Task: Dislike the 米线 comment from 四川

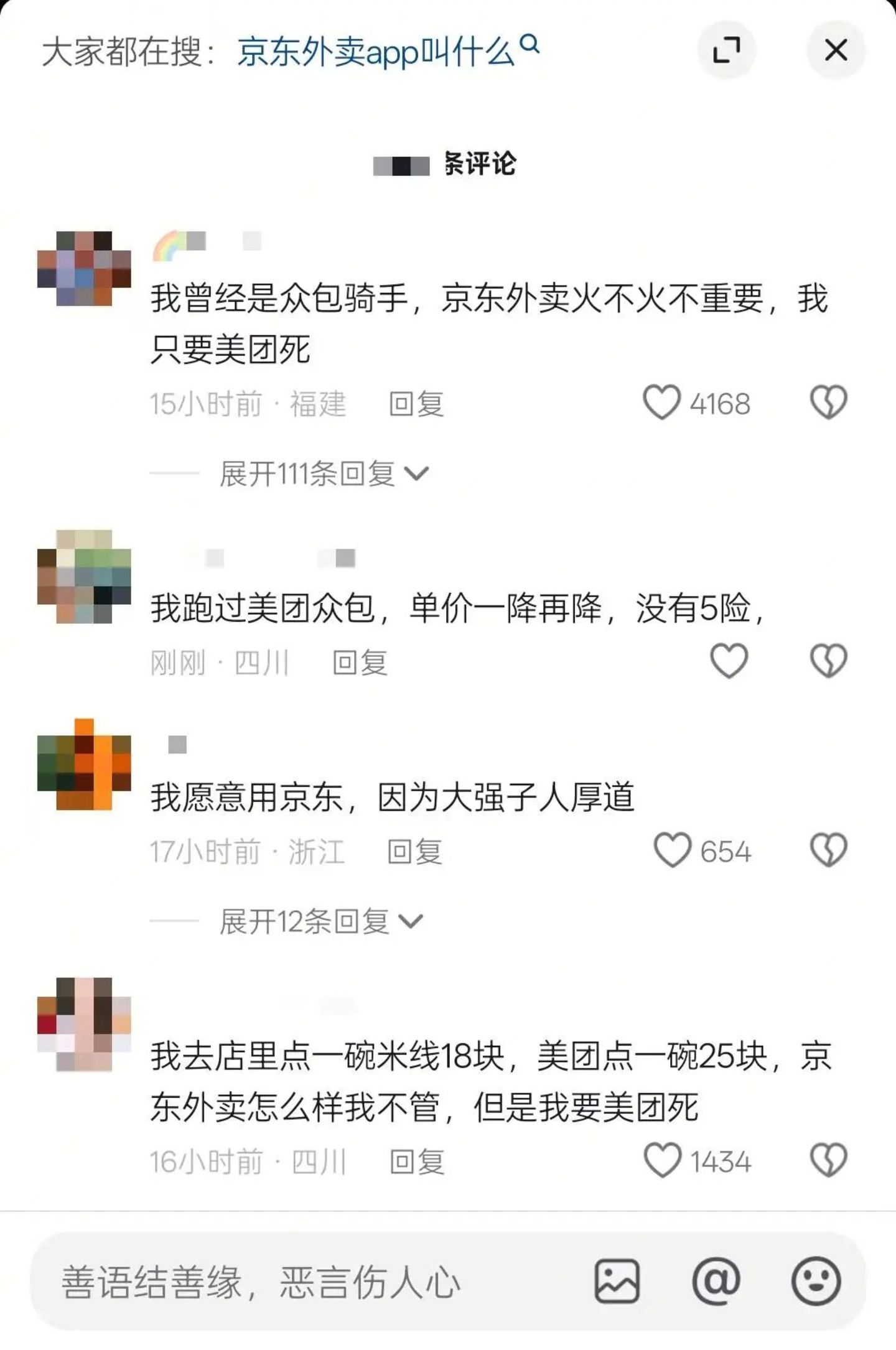Action: pos(828,1160)
